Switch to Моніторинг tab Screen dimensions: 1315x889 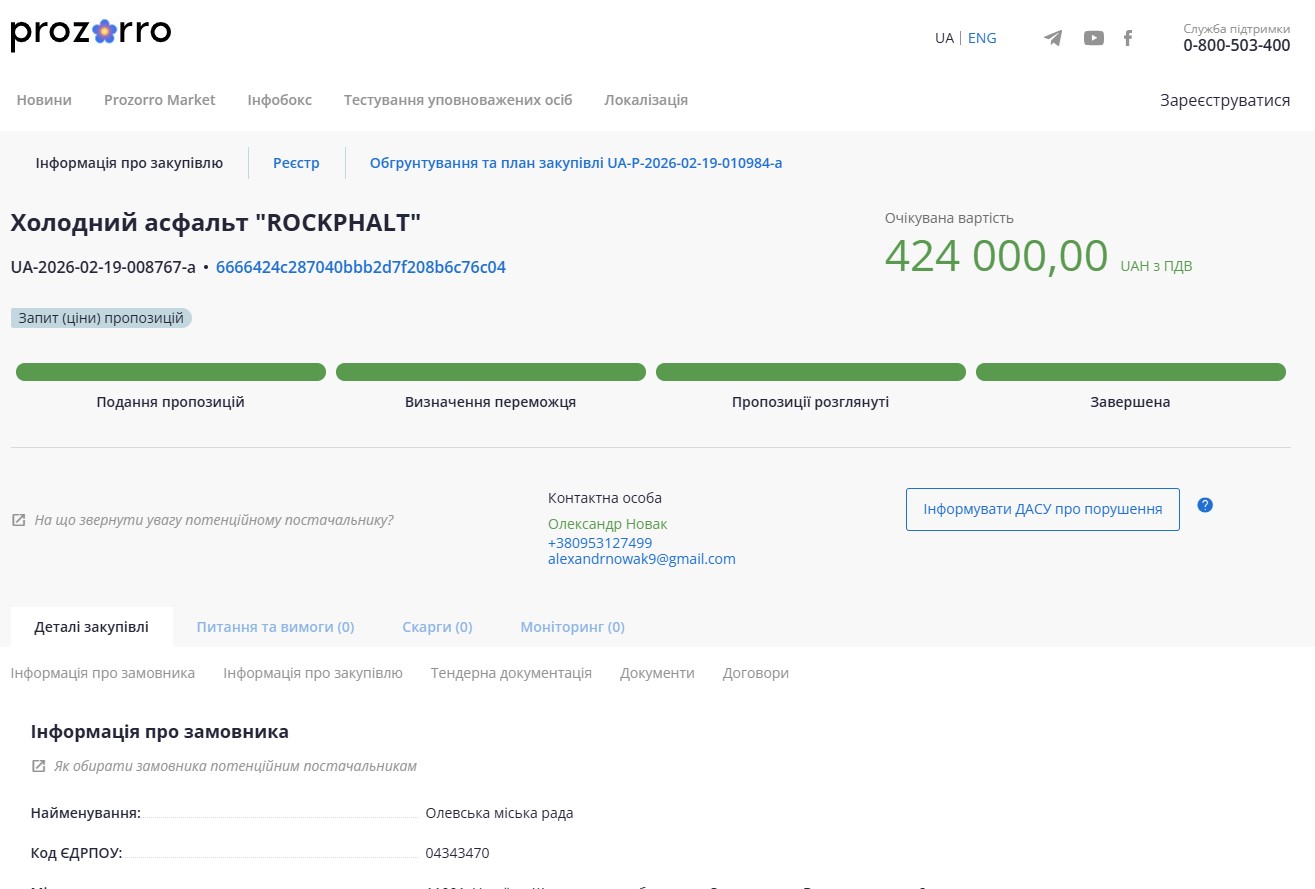pyautogui.click(x=572, y=627)
